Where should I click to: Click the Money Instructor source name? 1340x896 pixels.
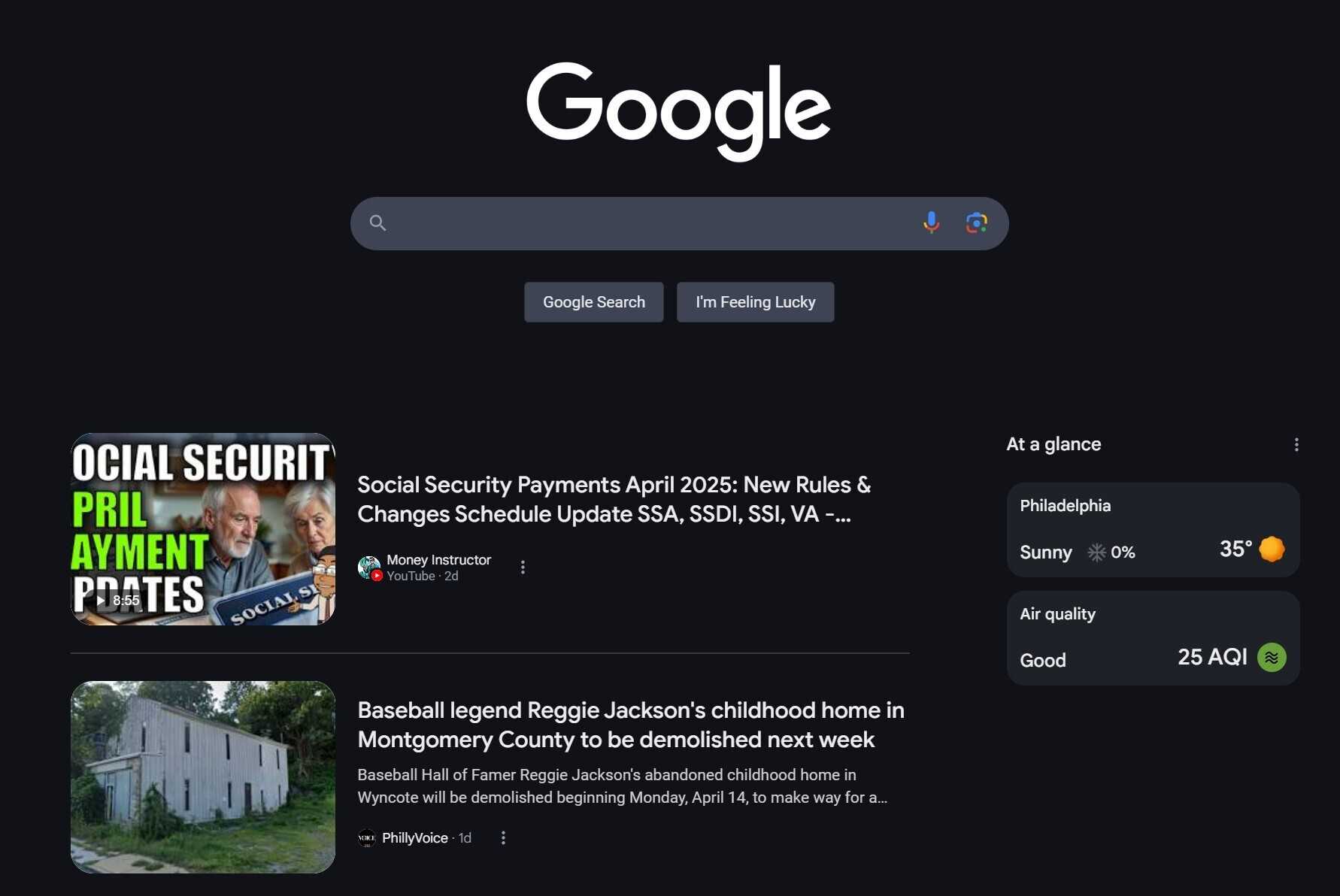[438, 560]
